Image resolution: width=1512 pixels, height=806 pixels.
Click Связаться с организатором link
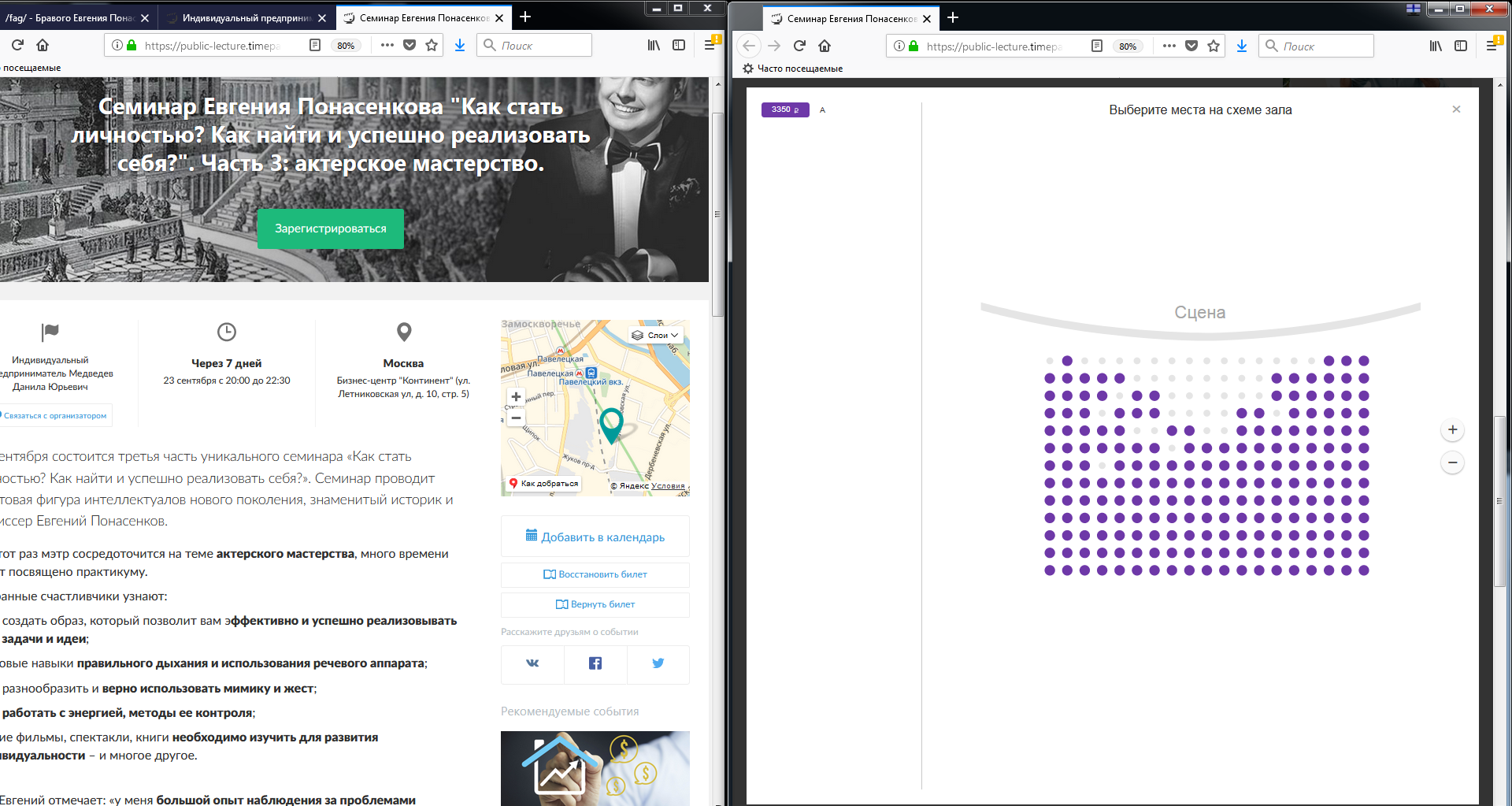coord(55,415)
